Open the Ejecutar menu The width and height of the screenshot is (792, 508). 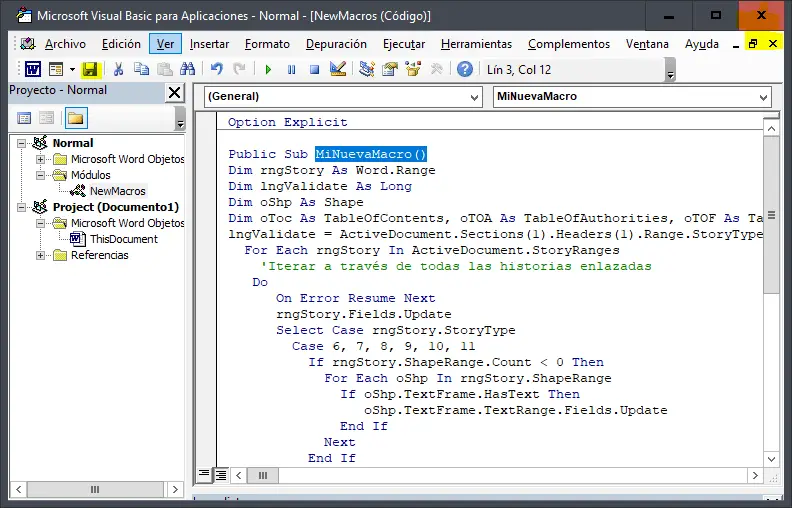tap(404, 44)
